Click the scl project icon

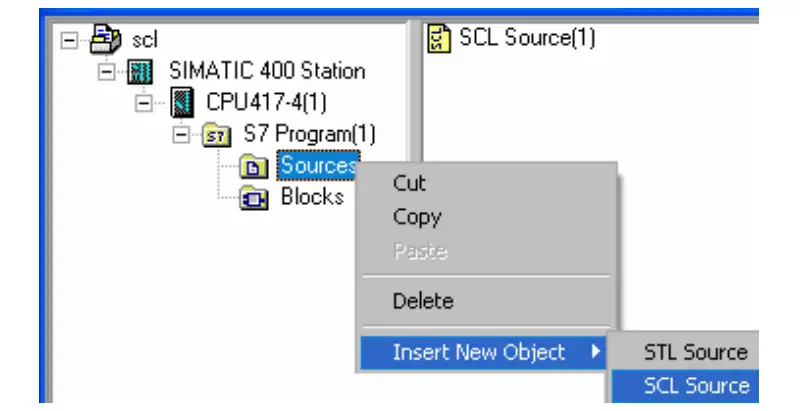(106, 39)
